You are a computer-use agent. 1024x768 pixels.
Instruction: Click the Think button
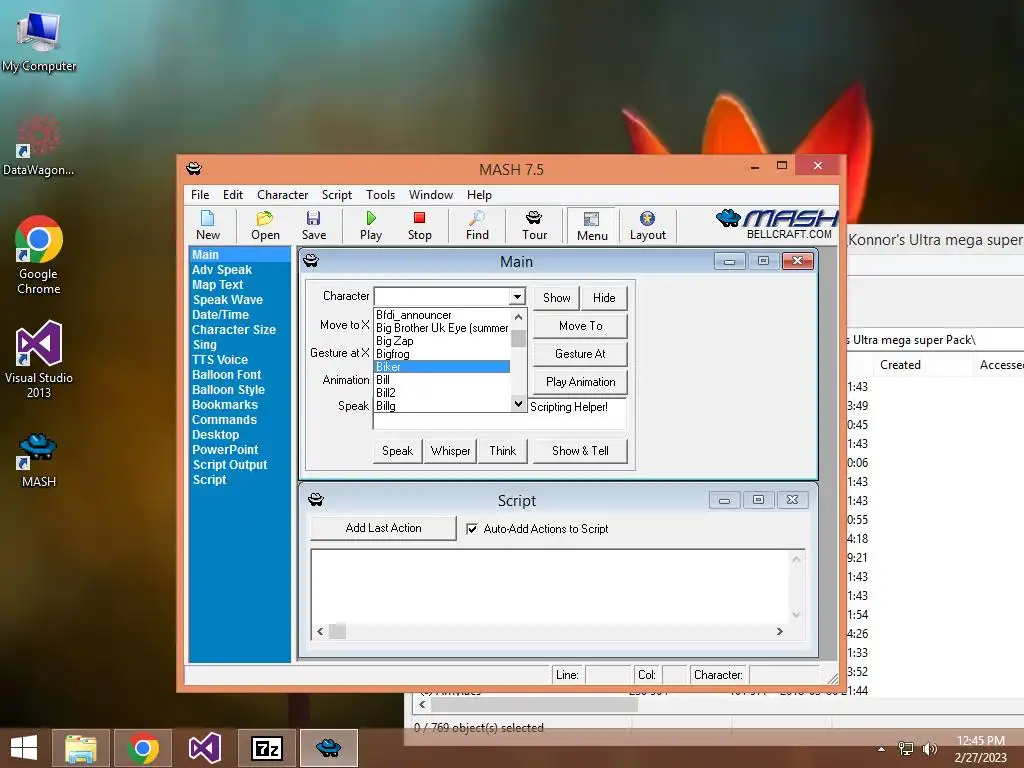(x=502, y=451)
